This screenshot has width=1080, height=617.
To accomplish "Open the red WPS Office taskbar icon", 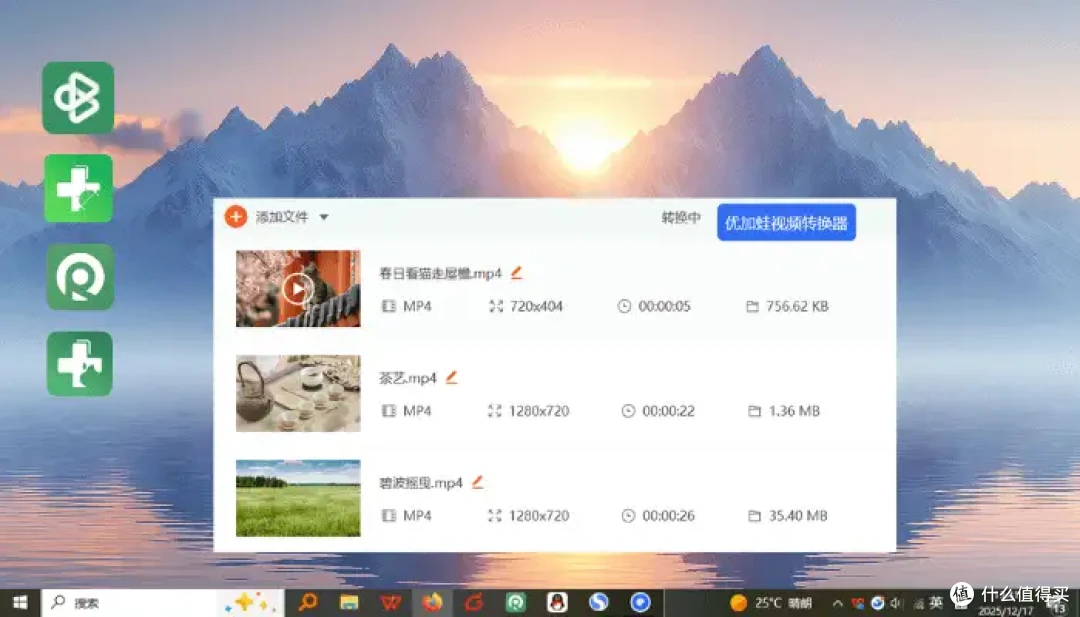I will (x=391, y=603).
